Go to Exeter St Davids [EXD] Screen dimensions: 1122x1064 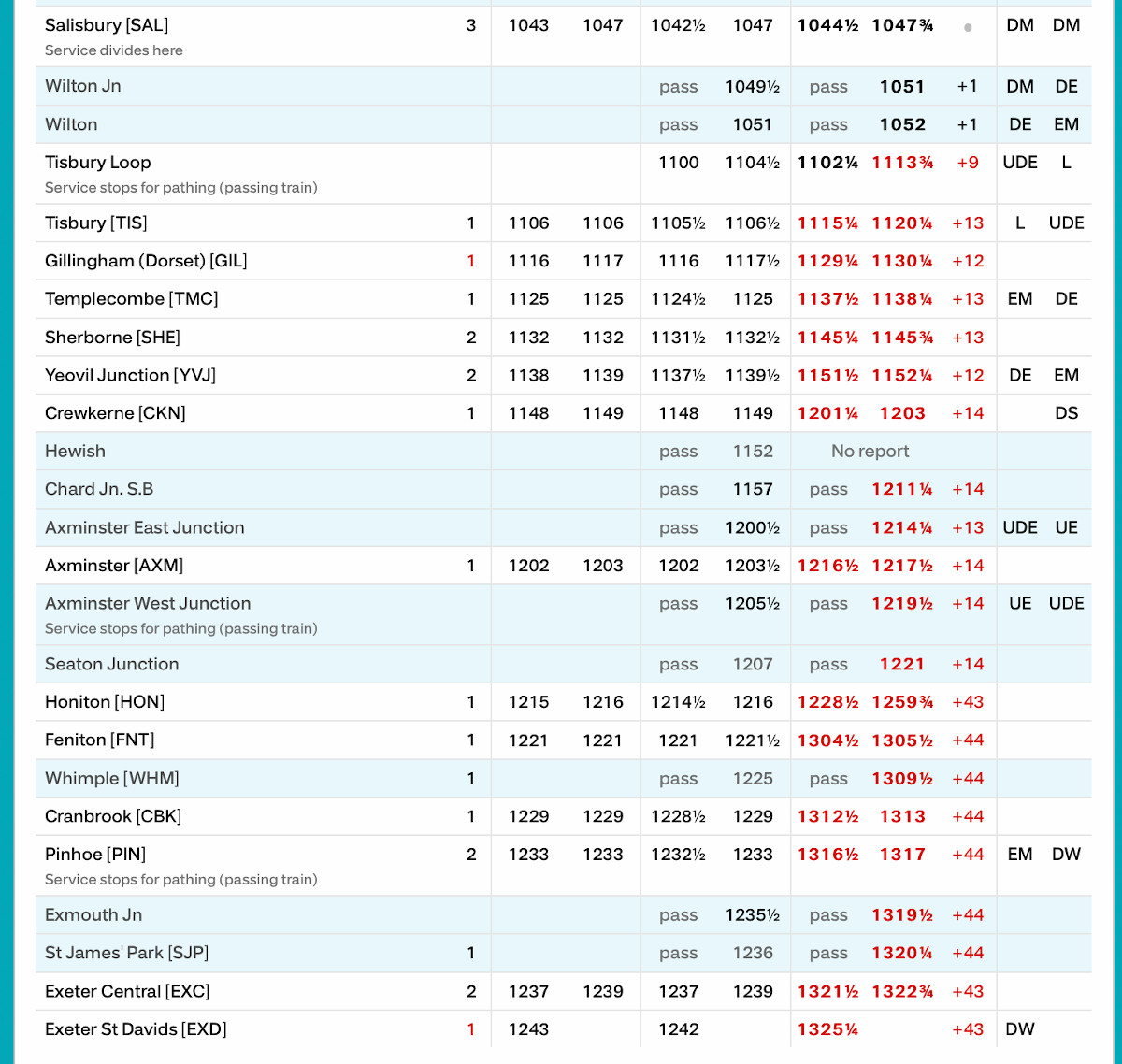[x=136, y=1029]
